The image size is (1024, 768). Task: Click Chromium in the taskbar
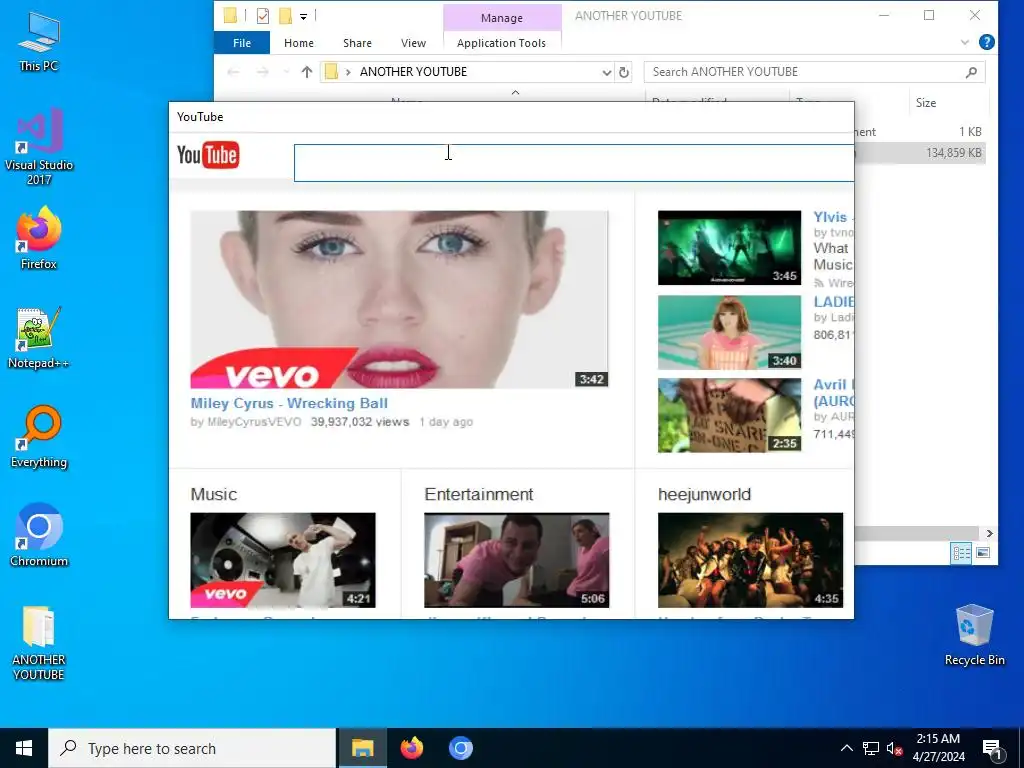[x=460, y=748]
